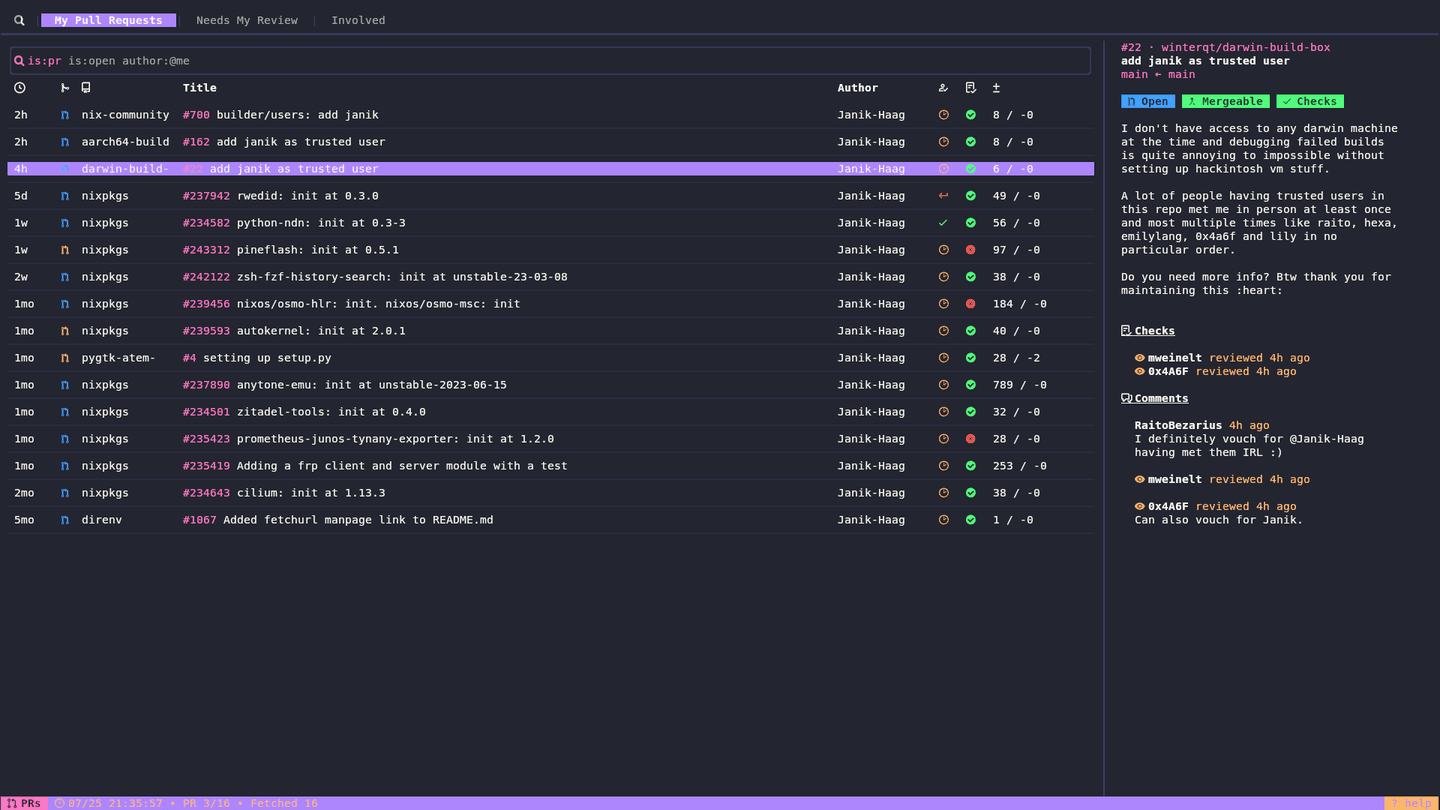The image size is (1440, 810).
Task: Click the checks clipboard column header icon
Action: pyautogui.click(x=969, y=88)
